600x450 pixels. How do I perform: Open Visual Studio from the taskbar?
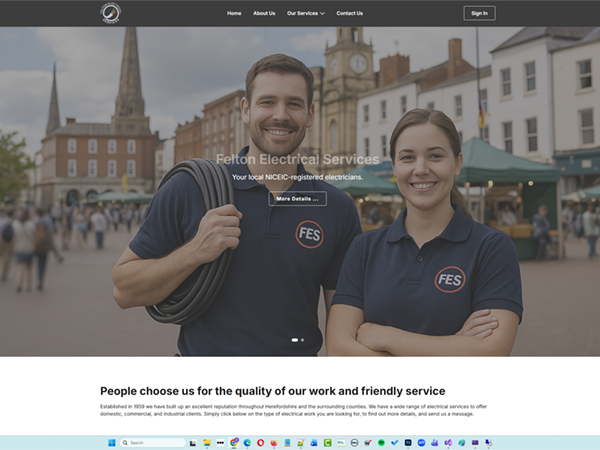click(448, 443)
